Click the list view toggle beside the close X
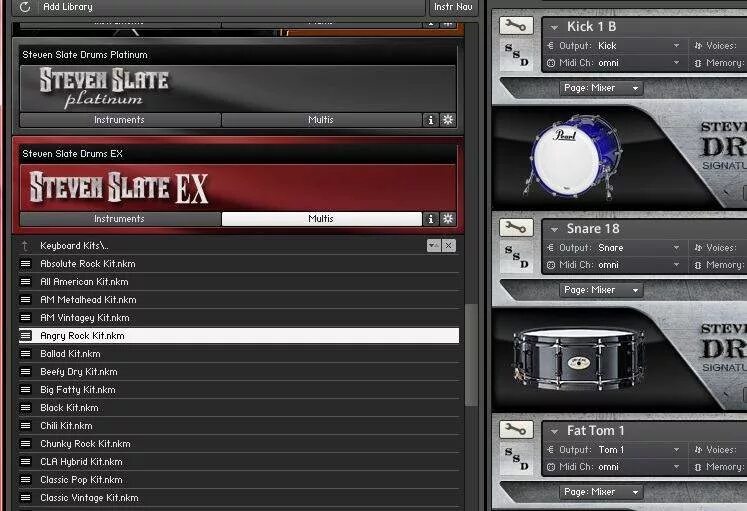 (x=434, y=245)
